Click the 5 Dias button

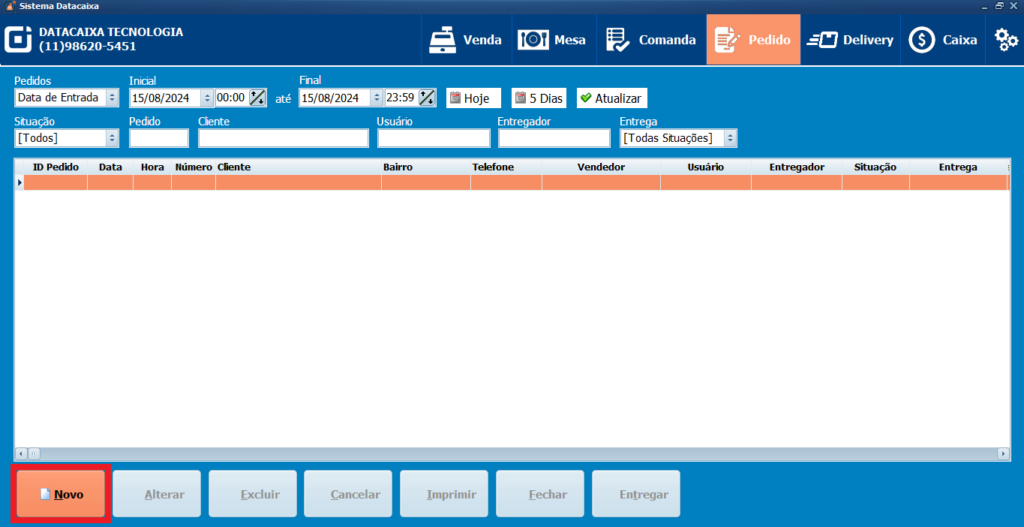(539, 98)
